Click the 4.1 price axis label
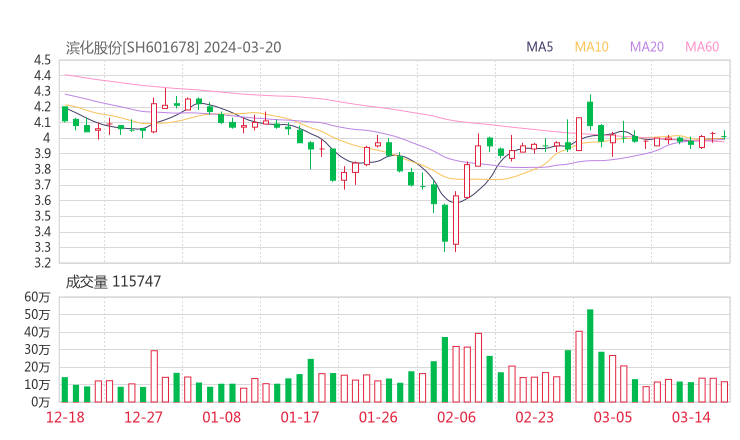 click(42, 122)
